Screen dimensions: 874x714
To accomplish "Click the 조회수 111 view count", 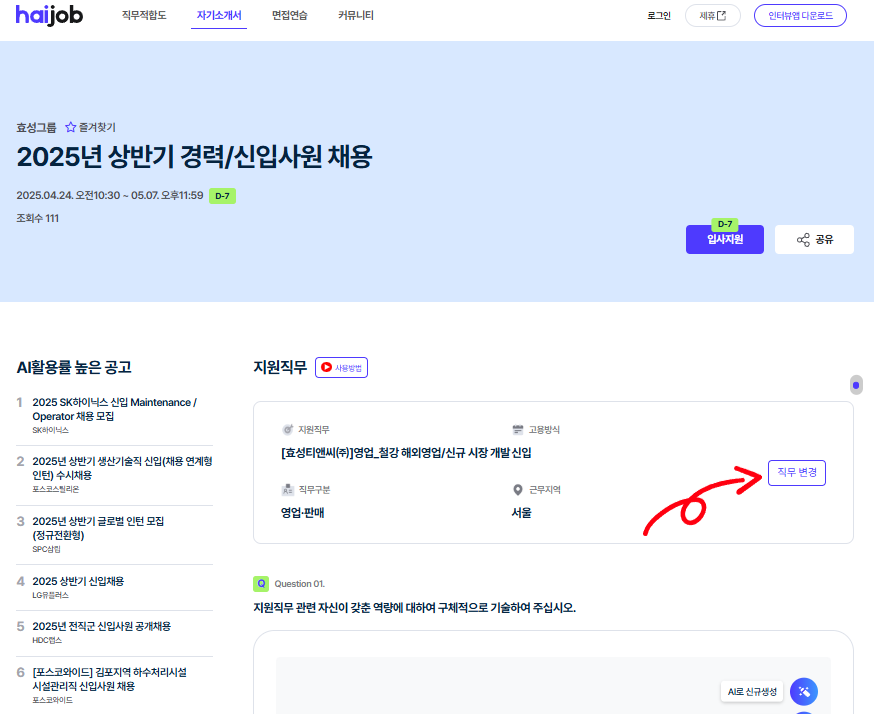I will (37, 218).
